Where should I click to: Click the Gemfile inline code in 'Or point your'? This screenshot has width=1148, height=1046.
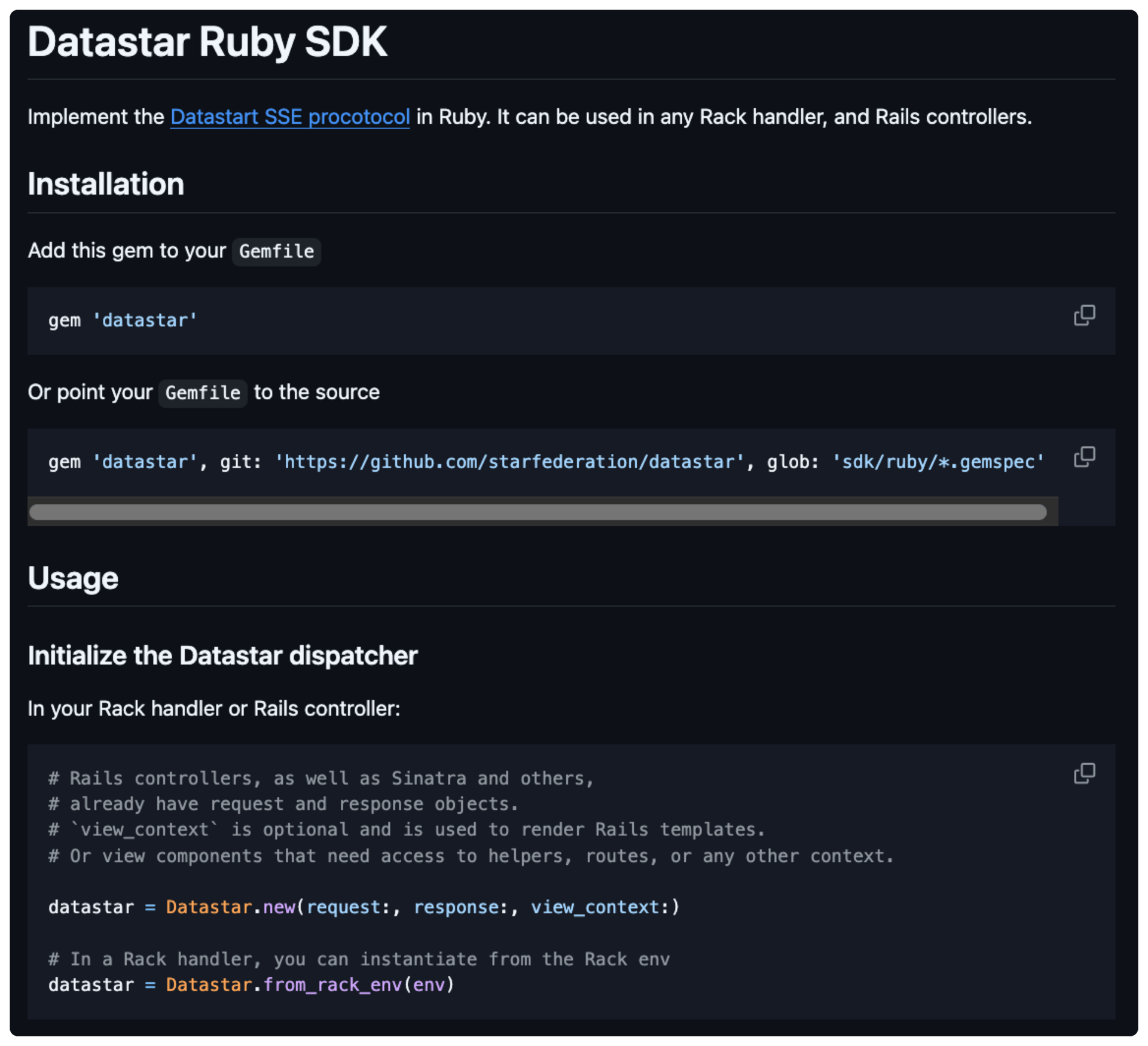tap(203, 393)
